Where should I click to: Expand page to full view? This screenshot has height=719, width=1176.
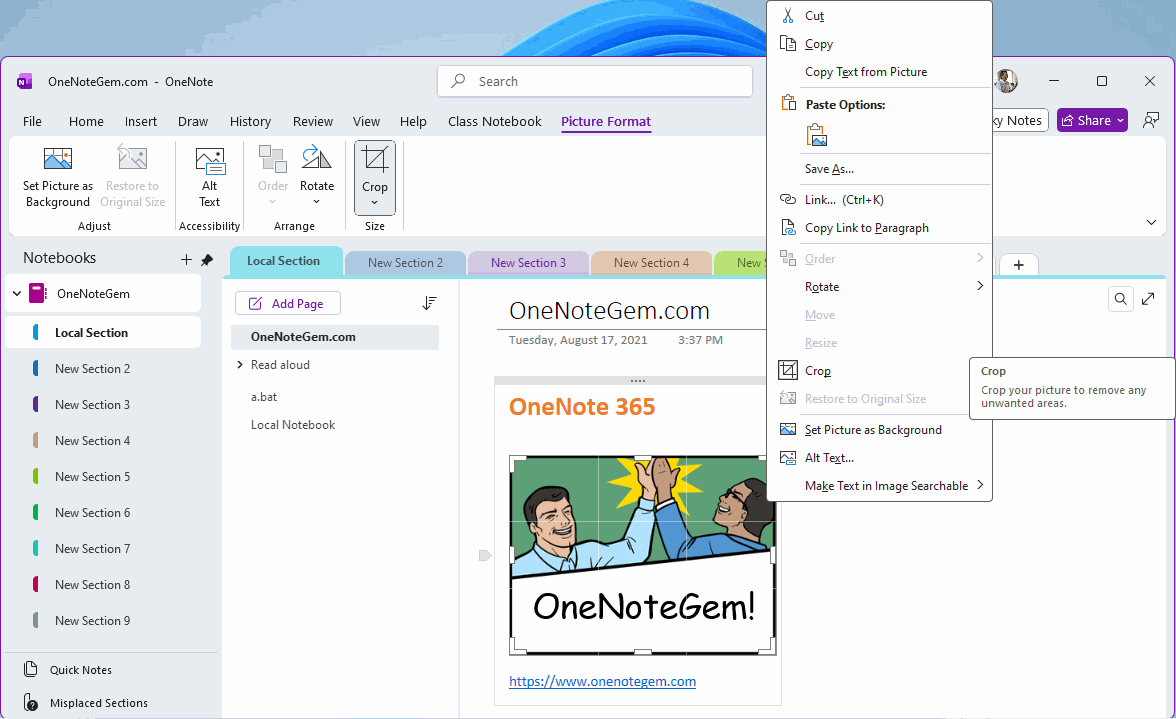coord(1148,299)
